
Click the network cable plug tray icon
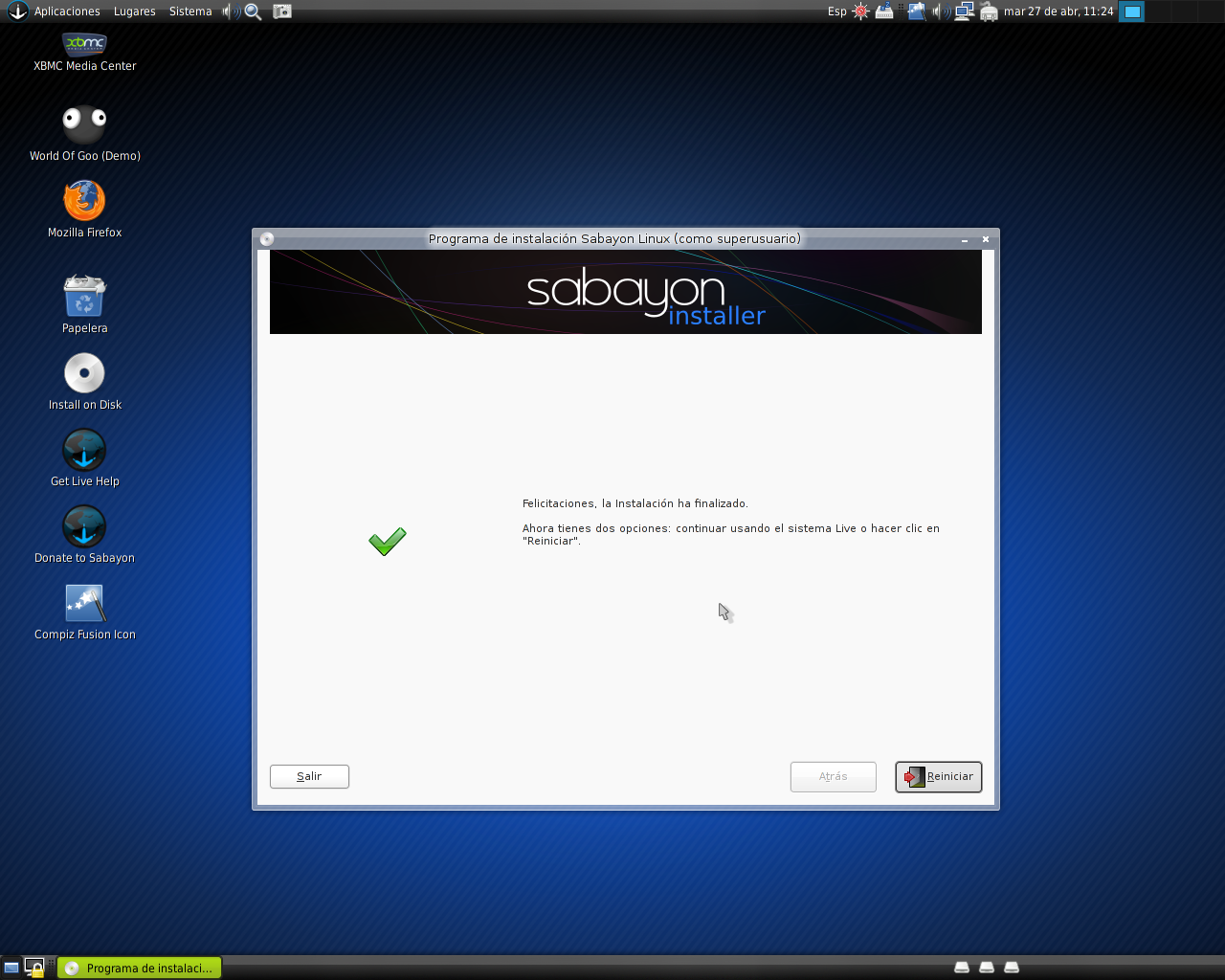pos(989,11)
